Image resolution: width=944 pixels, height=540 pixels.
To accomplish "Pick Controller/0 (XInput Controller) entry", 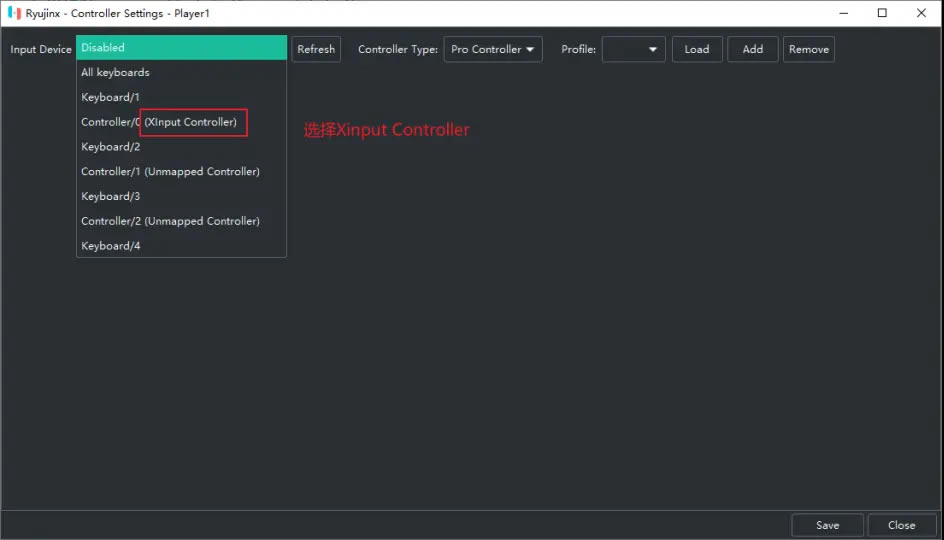I will click(181, 122).
